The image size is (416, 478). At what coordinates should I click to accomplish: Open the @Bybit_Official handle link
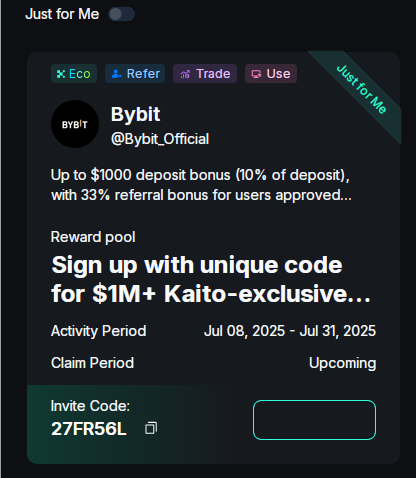click(x=160, y=139)
